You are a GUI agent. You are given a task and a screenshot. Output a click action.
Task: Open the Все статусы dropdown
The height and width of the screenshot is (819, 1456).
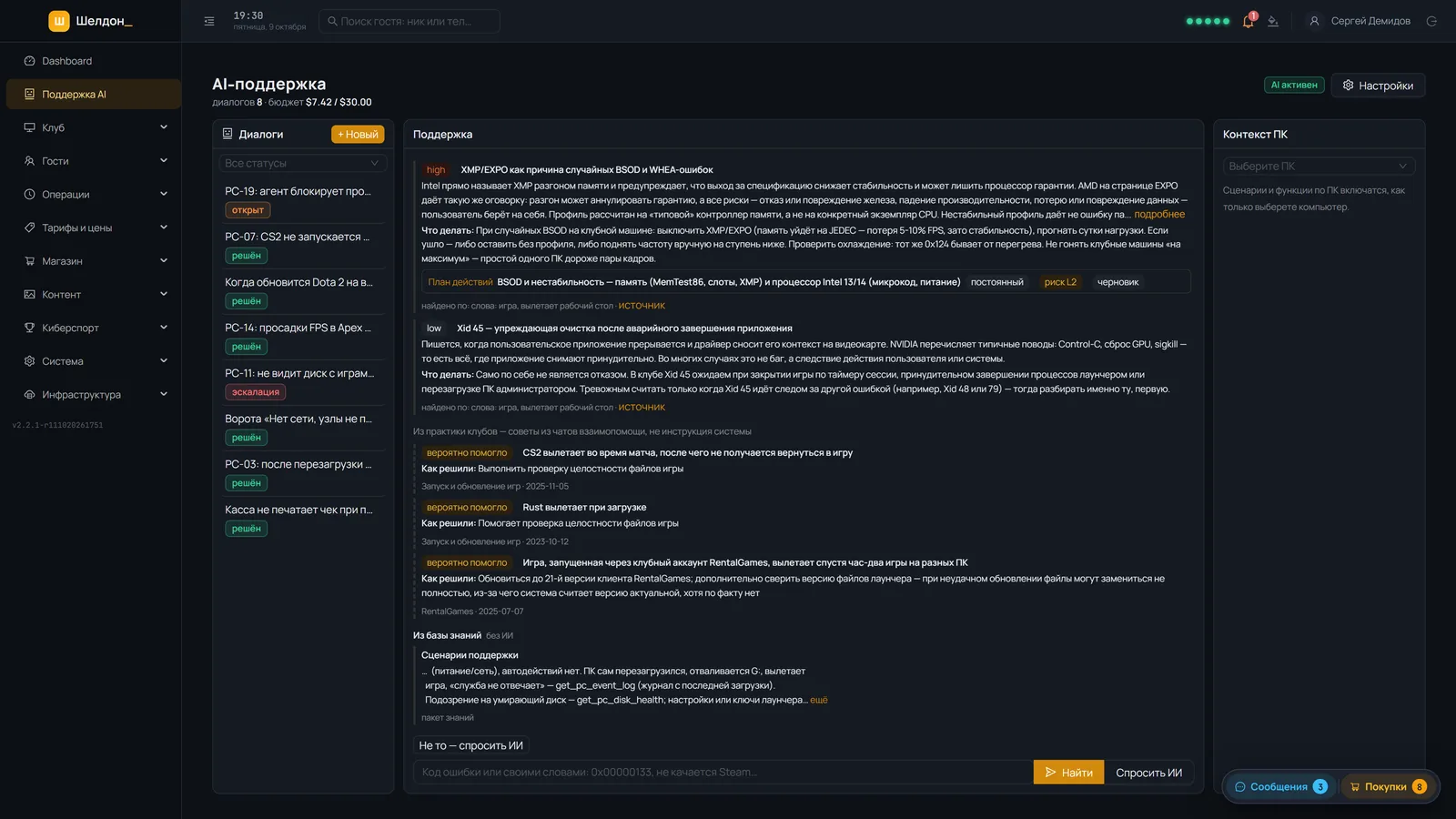point(302,163)
